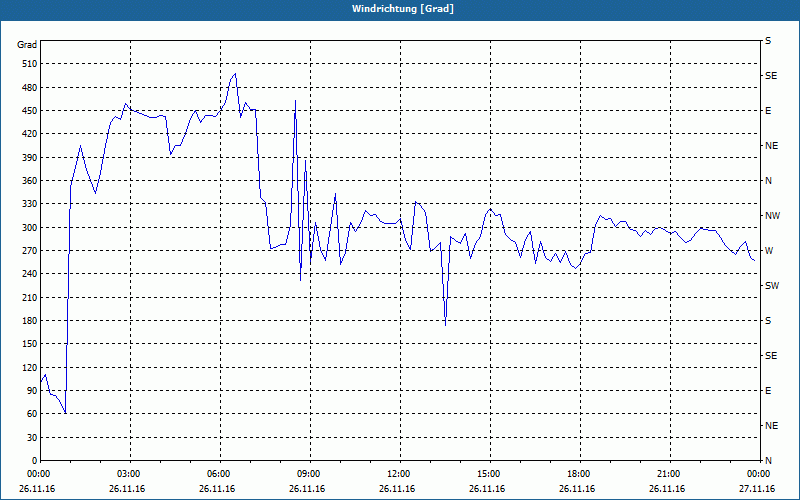Click the 06:00 time label

click(x=218, y=474)
